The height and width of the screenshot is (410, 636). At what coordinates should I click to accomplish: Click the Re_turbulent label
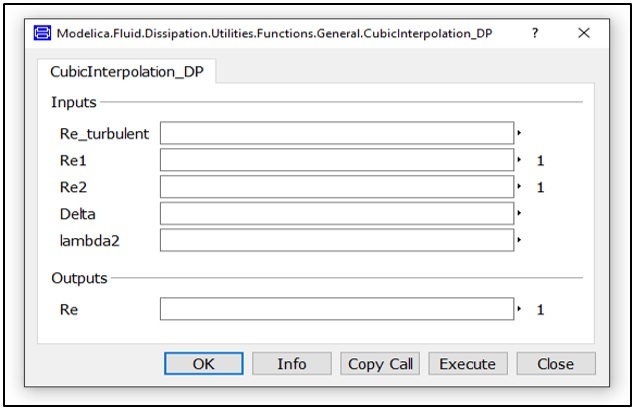click(104, 134)
